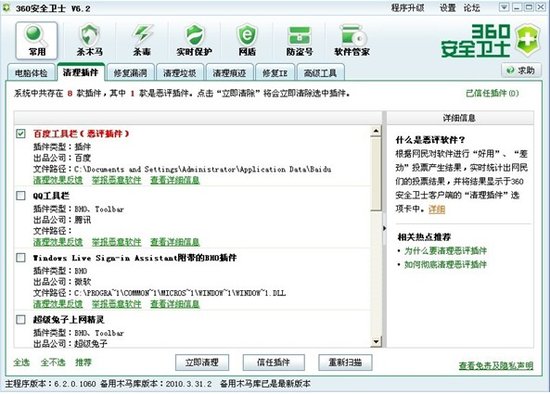Click the plugin list scroll up arrow

pos(376,131)
